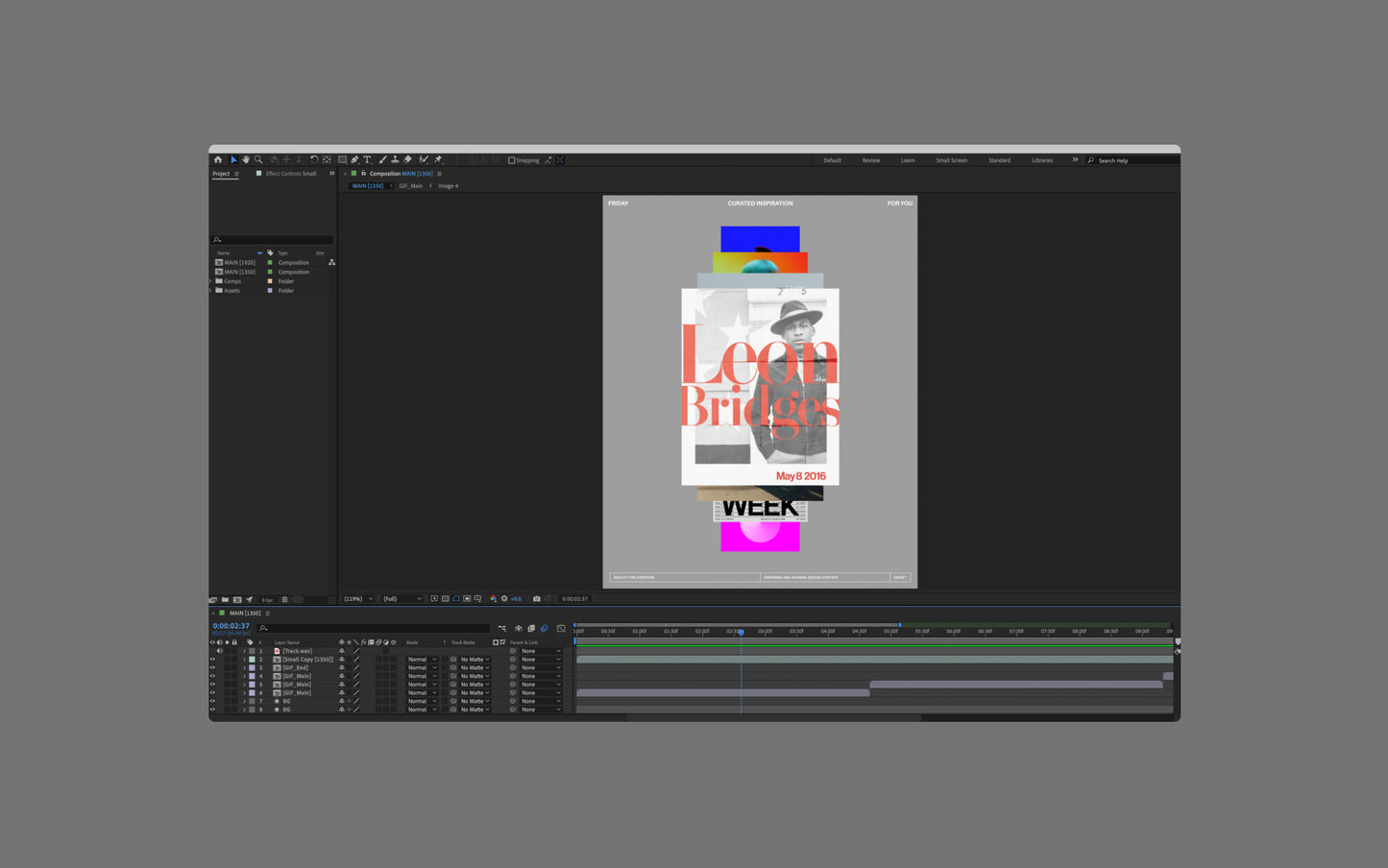Toggle the motion blur enable switch in timeline
This screenshot has width=1388, height=868.
[x=544, y=629]
